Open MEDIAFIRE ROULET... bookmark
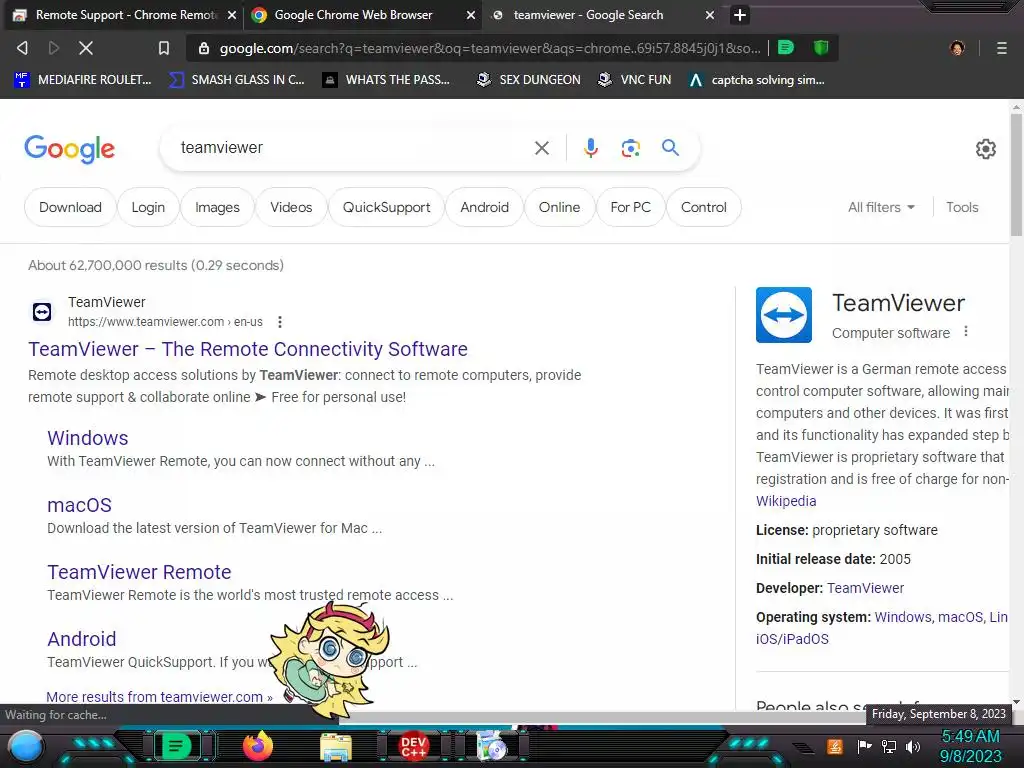Image resolution: width=1024 pixels, height=768 pixels. click(x=83, y=80)
